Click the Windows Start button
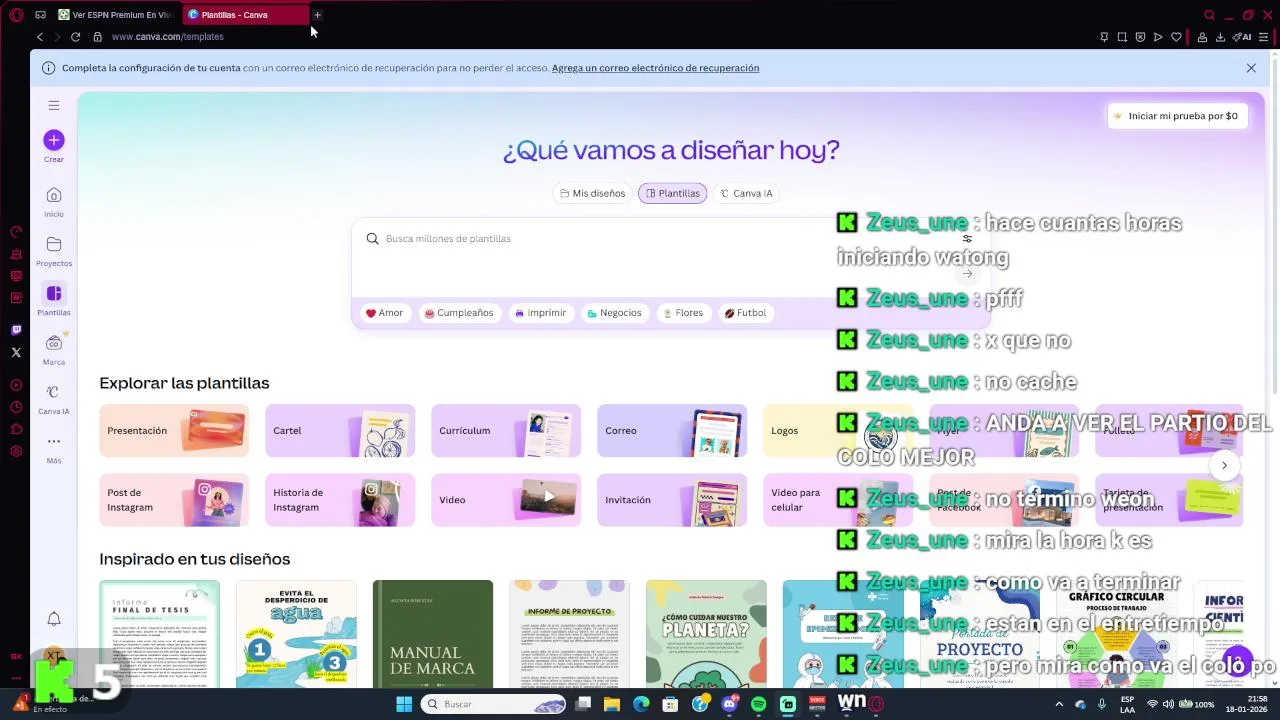The width and height of the screenshot is (1280, 720). [404, 704]
